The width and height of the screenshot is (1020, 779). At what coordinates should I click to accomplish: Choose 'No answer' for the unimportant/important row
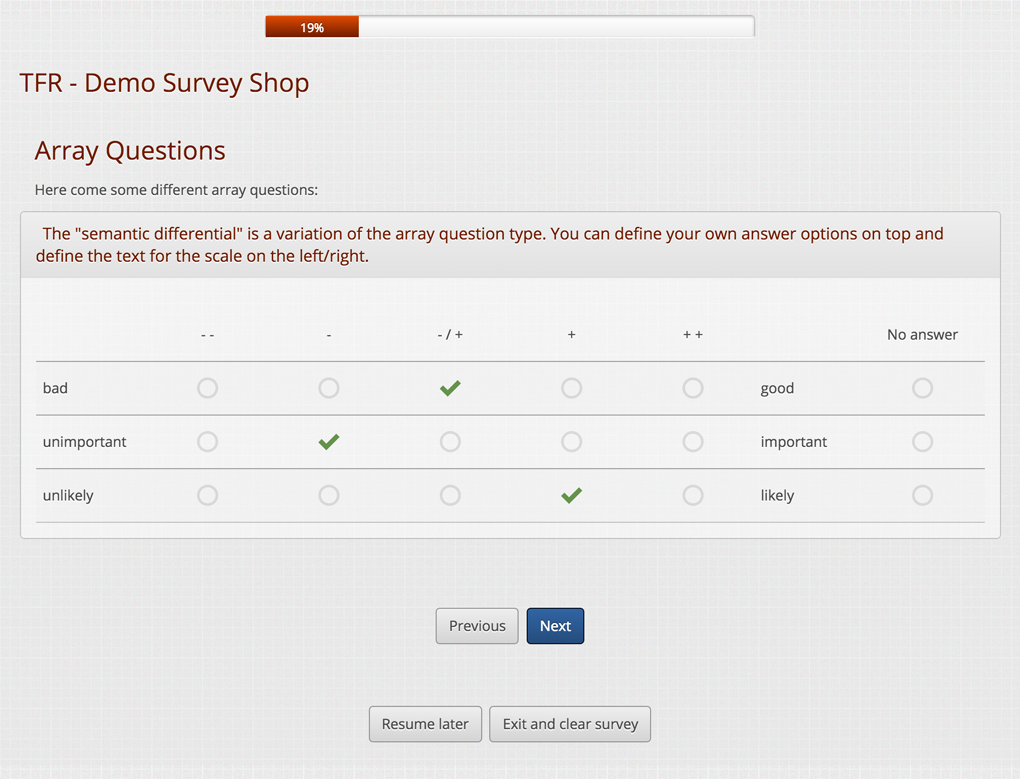922,441
